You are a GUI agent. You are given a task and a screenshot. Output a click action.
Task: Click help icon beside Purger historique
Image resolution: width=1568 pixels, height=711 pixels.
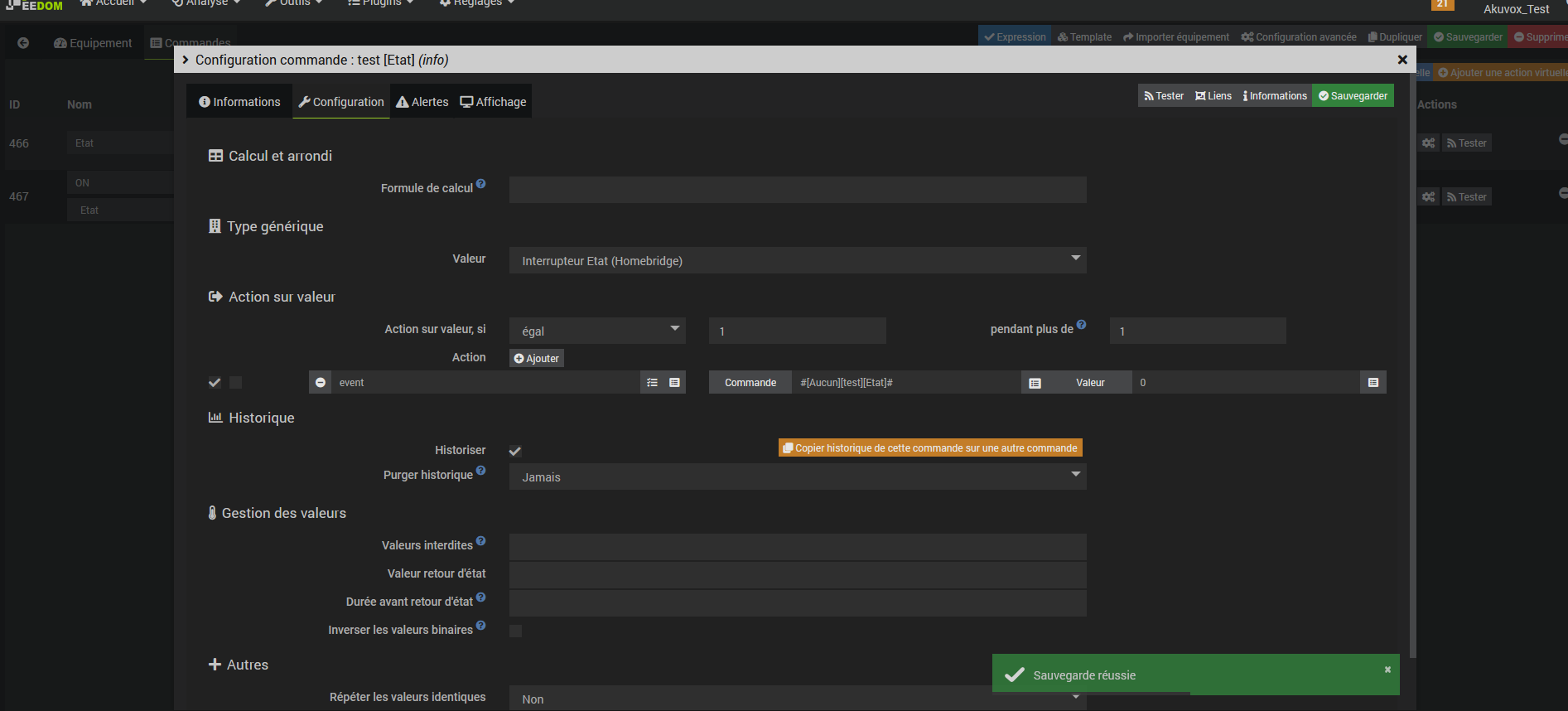click(481, 471)
